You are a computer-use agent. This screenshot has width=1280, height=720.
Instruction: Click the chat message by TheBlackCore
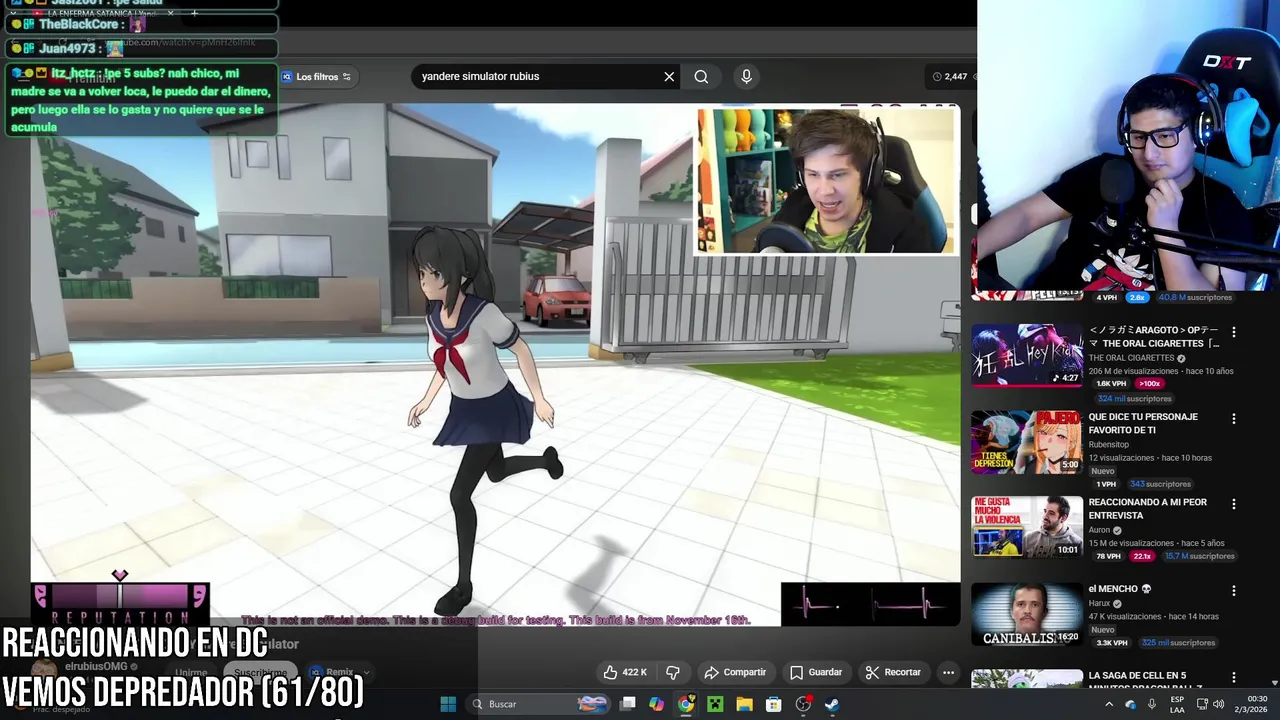point(140,24)
